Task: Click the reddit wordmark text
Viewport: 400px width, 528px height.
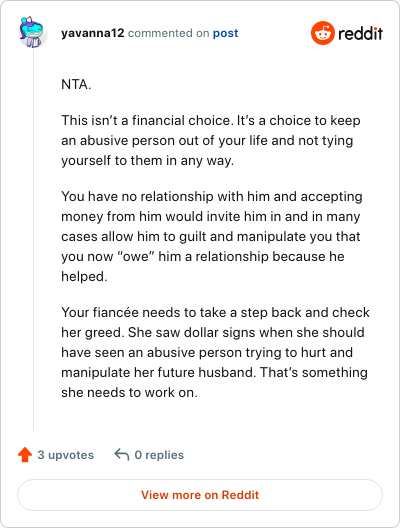Action: [360, 33]
